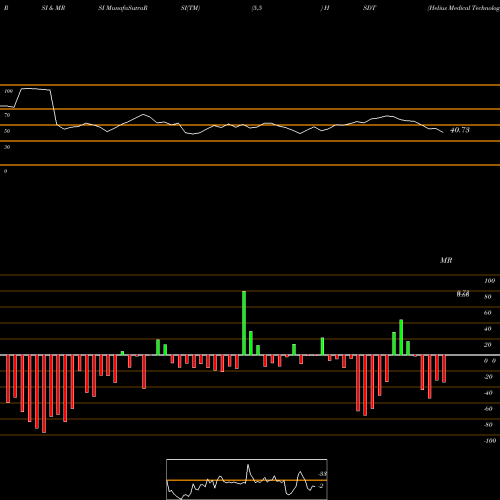Open the mini overview chart at the bottom
500x500 pixels.
pos(247,479)
